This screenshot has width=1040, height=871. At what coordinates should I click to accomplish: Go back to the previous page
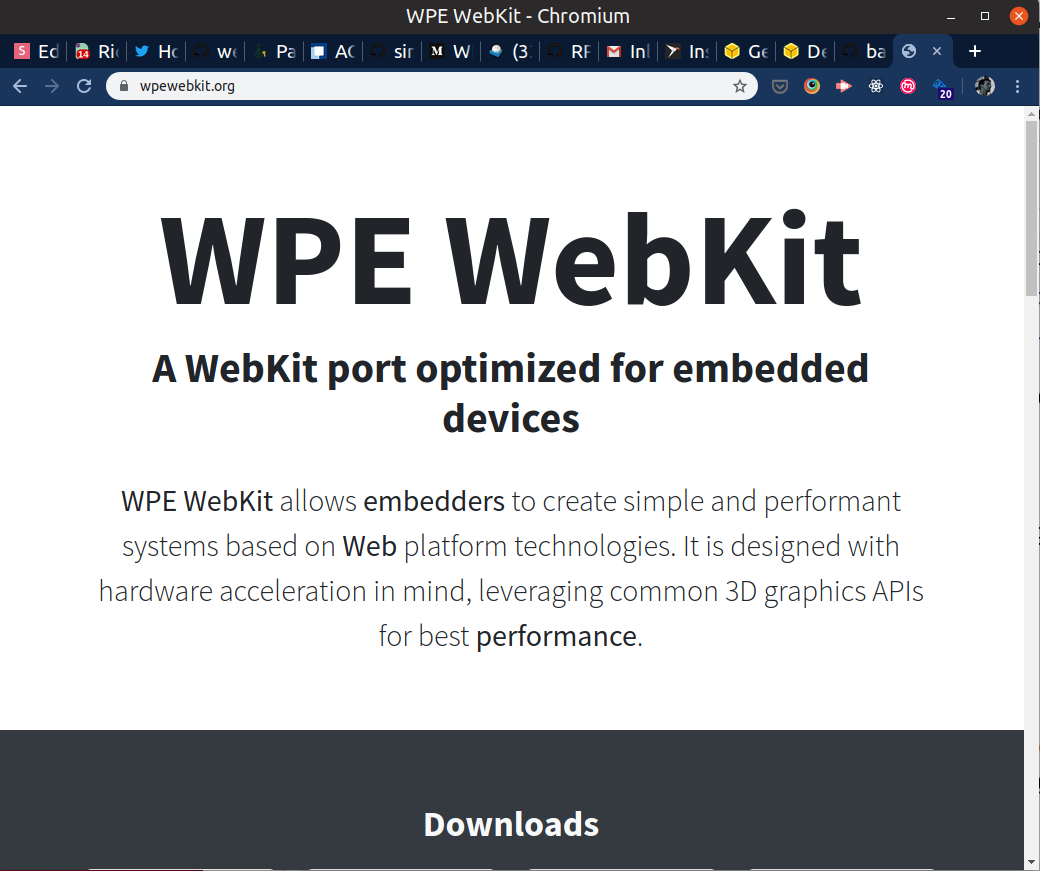20,86
